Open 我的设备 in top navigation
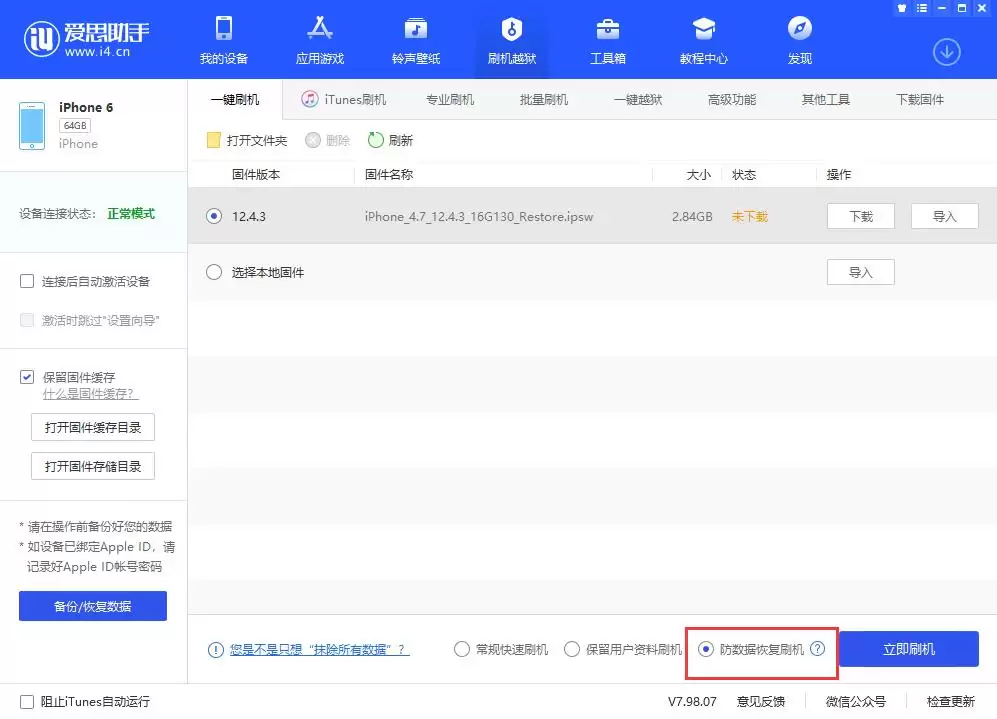Image resolution: width=997 pixels, height=719 pixels. click(x=224, y=40)
